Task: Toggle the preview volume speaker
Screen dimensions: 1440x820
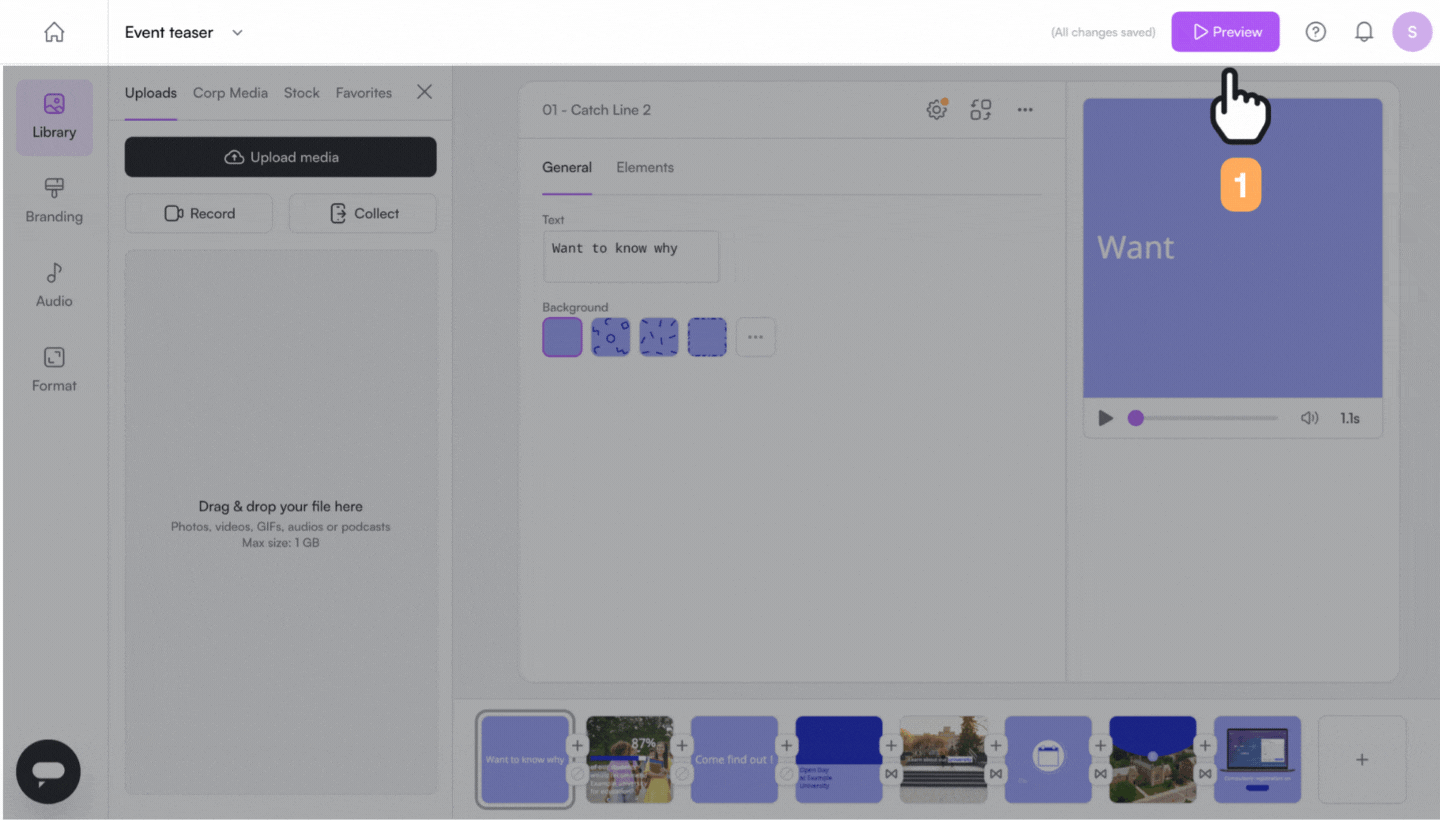Action: click(x=1309, y=418)
